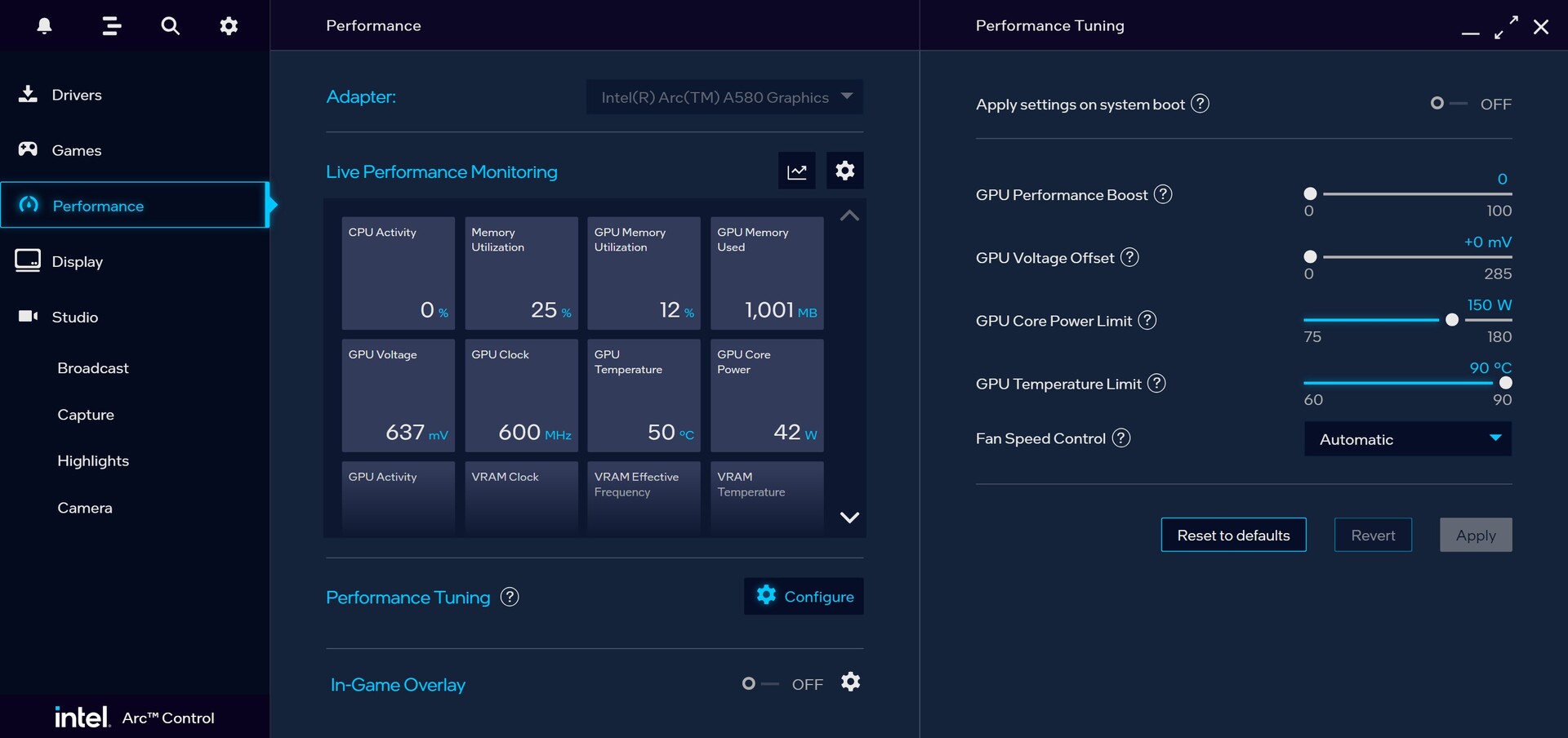Viewport: 1568px width, 738px height.
Task: Switch to the Games section
Action: [x=77, y=150]
